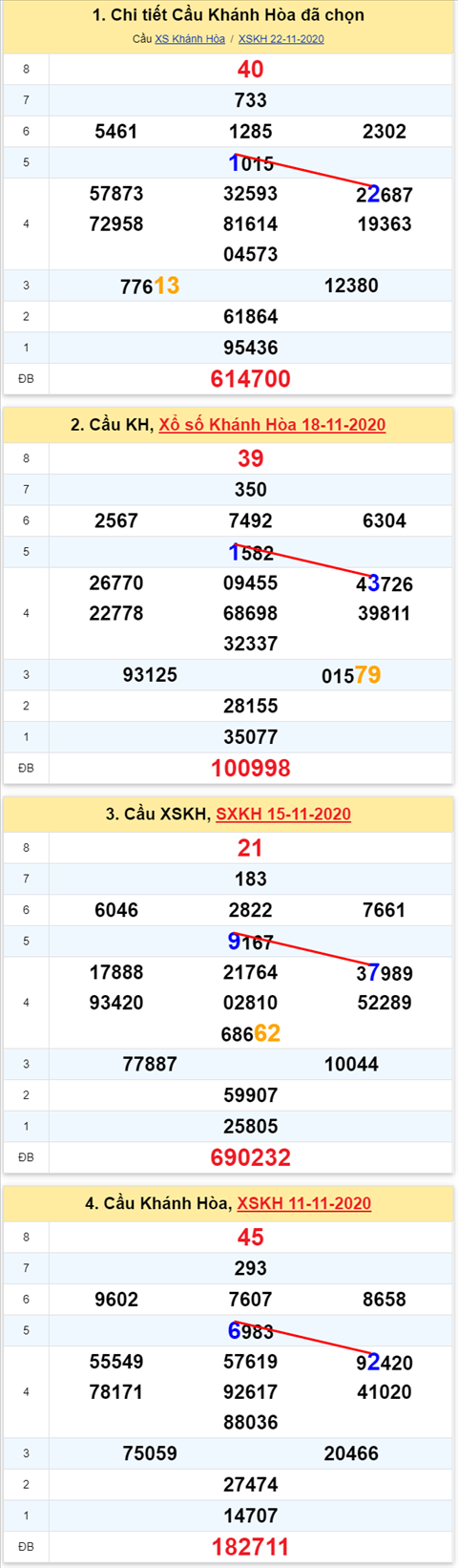Screen dimensions: 458x1568
Task: Open the SXKH 15-11-2020 link
Action: click(x=283, y=815)
